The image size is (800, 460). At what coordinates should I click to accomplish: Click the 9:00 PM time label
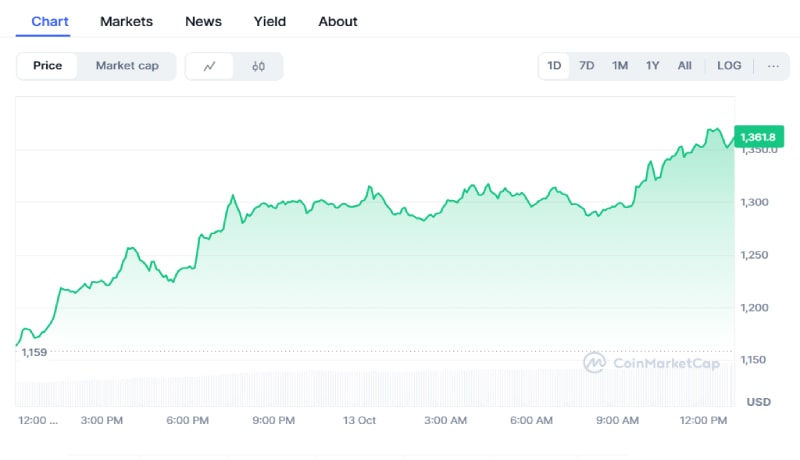[273, 420]
